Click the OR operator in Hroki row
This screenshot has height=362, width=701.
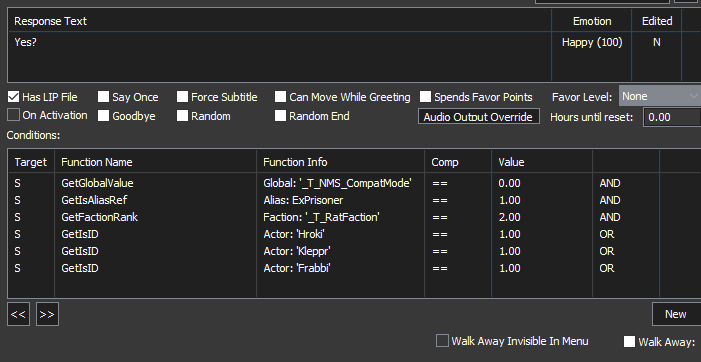click(x=607, y=234)
